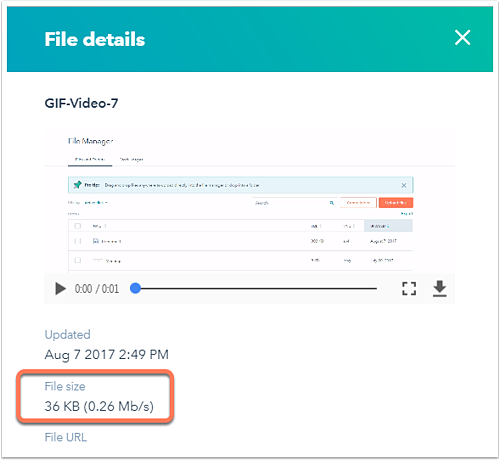Close the File details panel

click(462, 37)
